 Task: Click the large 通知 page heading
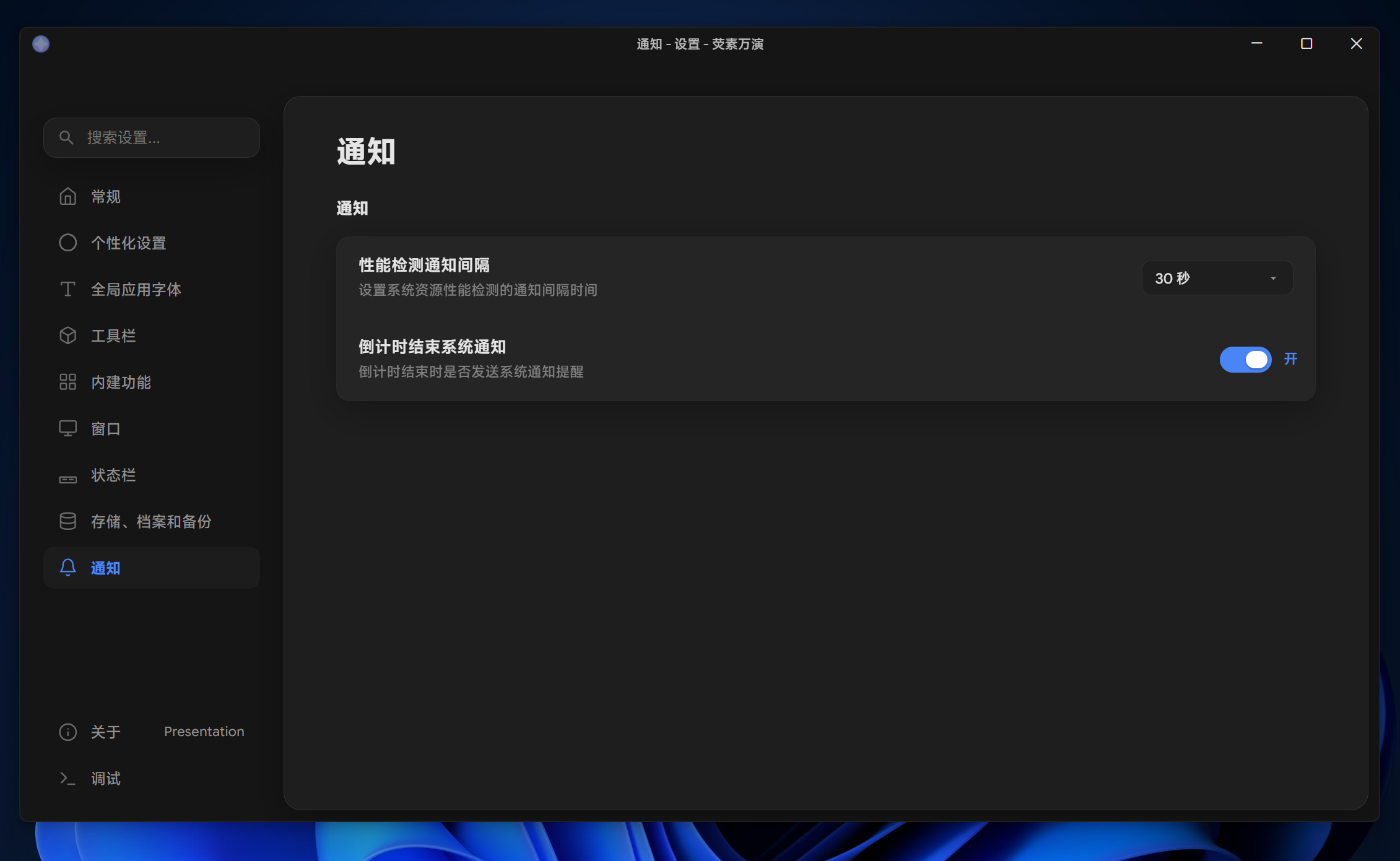(366, 151)
